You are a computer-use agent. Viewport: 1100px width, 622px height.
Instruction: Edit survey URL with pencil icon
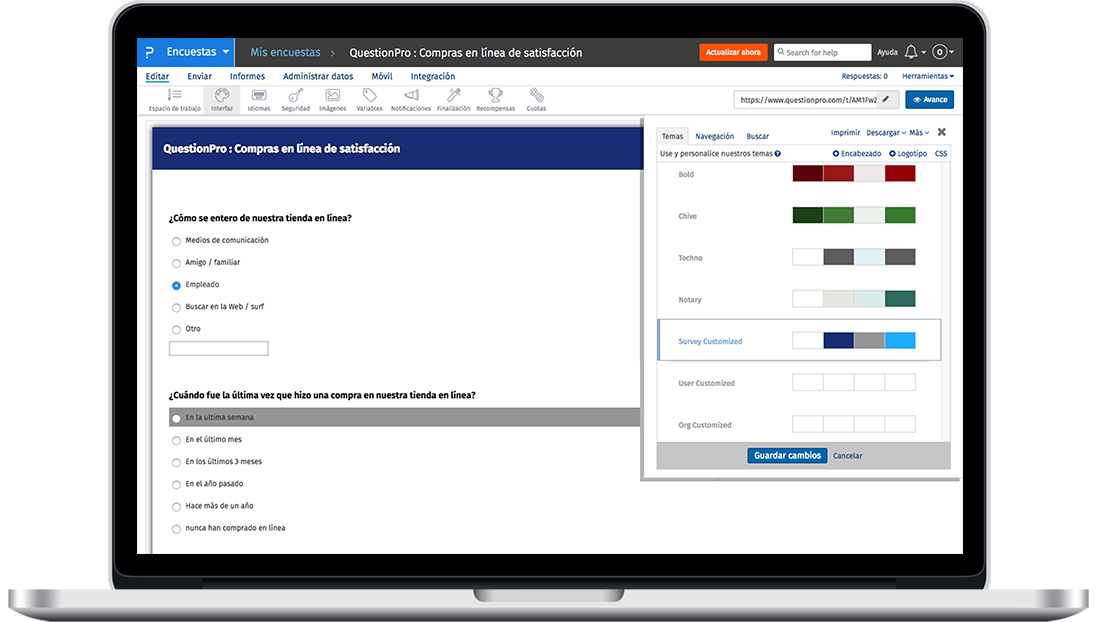pos(886,100)
